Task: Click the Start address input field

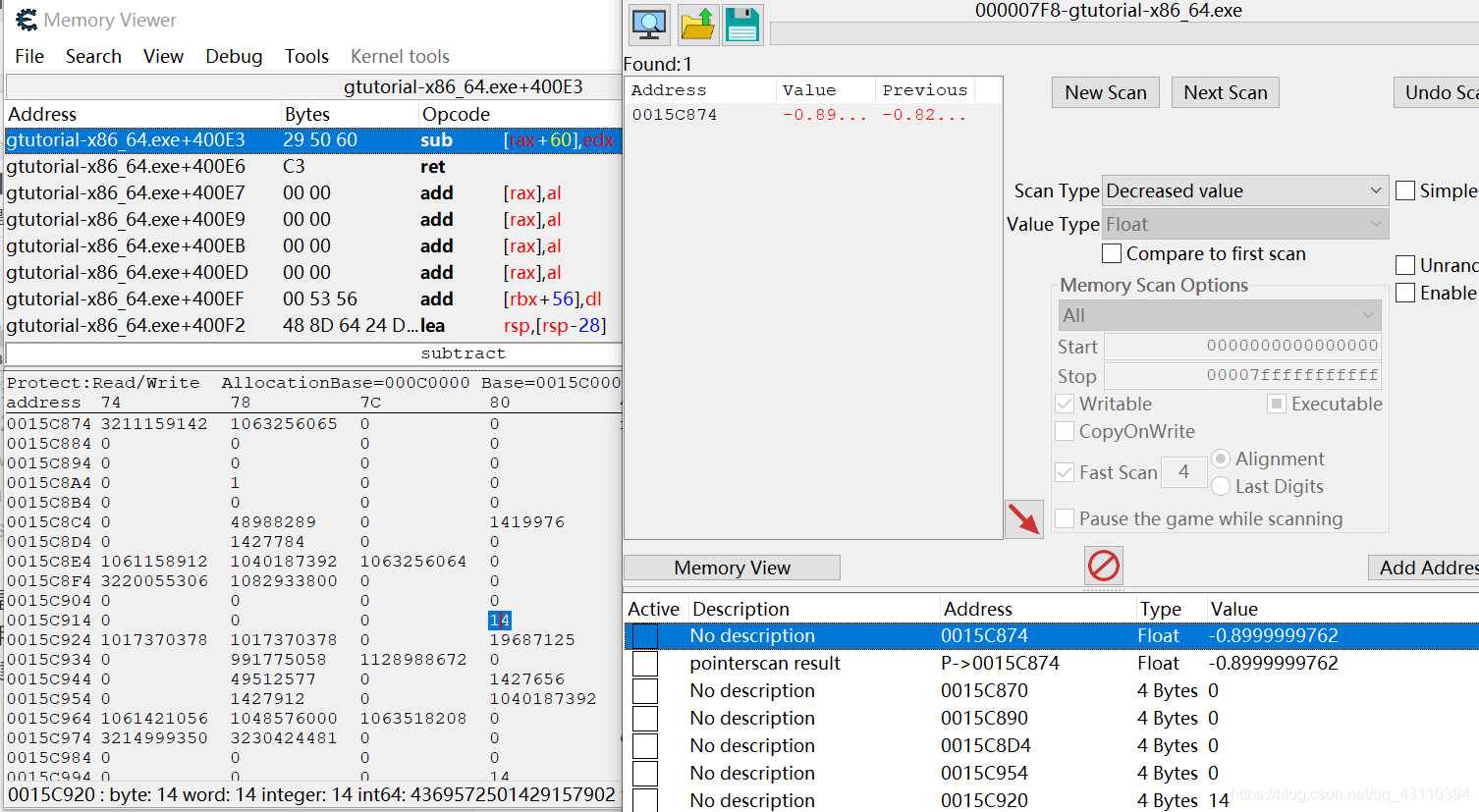Action: click(x=1242, y=346)
